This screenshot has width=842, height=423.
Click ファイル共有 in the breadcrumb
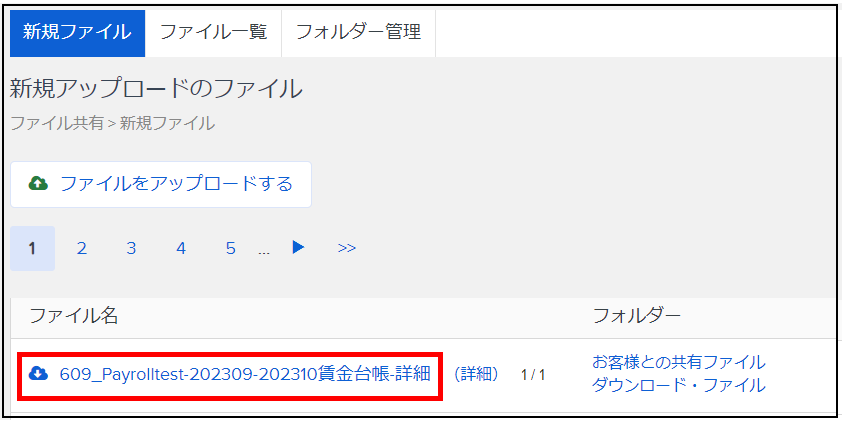57,123
